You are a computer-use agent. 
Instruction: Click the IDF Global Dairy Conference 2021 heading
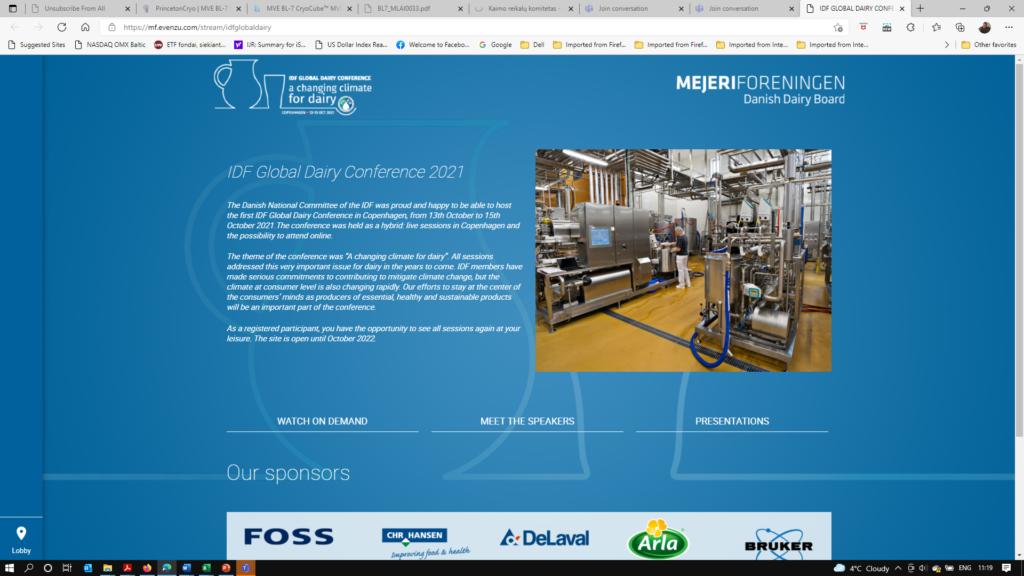click(x=345, y=172)
